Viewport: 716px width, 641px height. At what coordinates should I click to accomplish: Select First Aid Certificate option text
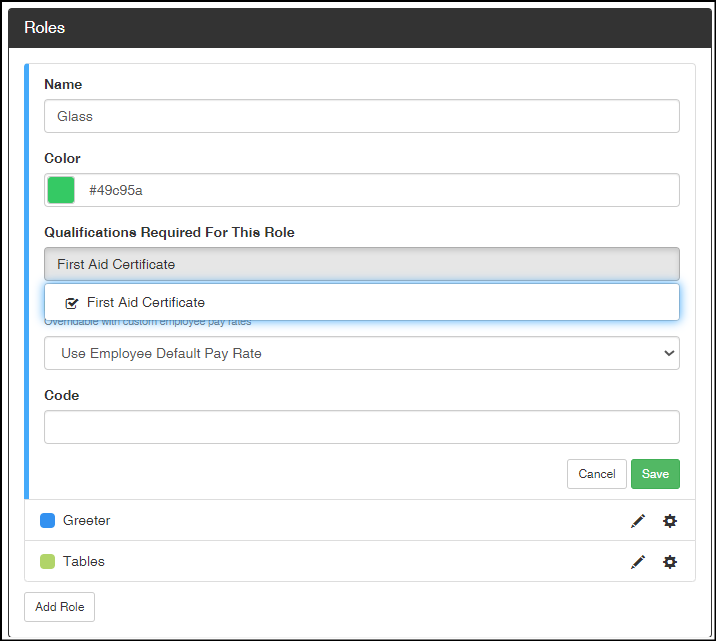[x=146, y=302]
